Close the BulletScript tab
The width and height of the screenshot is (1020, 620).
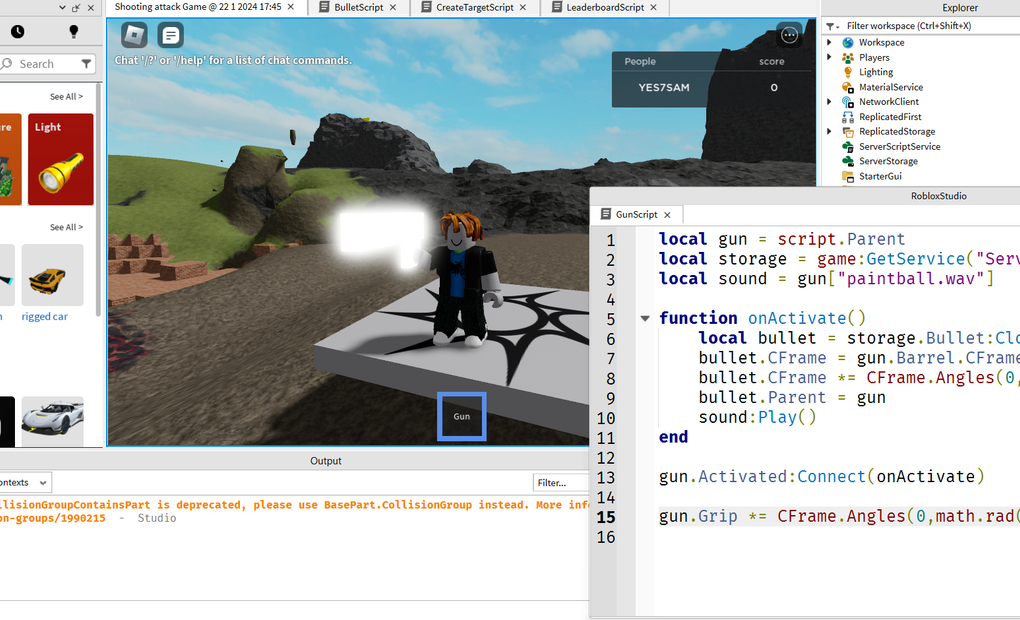[x=393, y=7]
